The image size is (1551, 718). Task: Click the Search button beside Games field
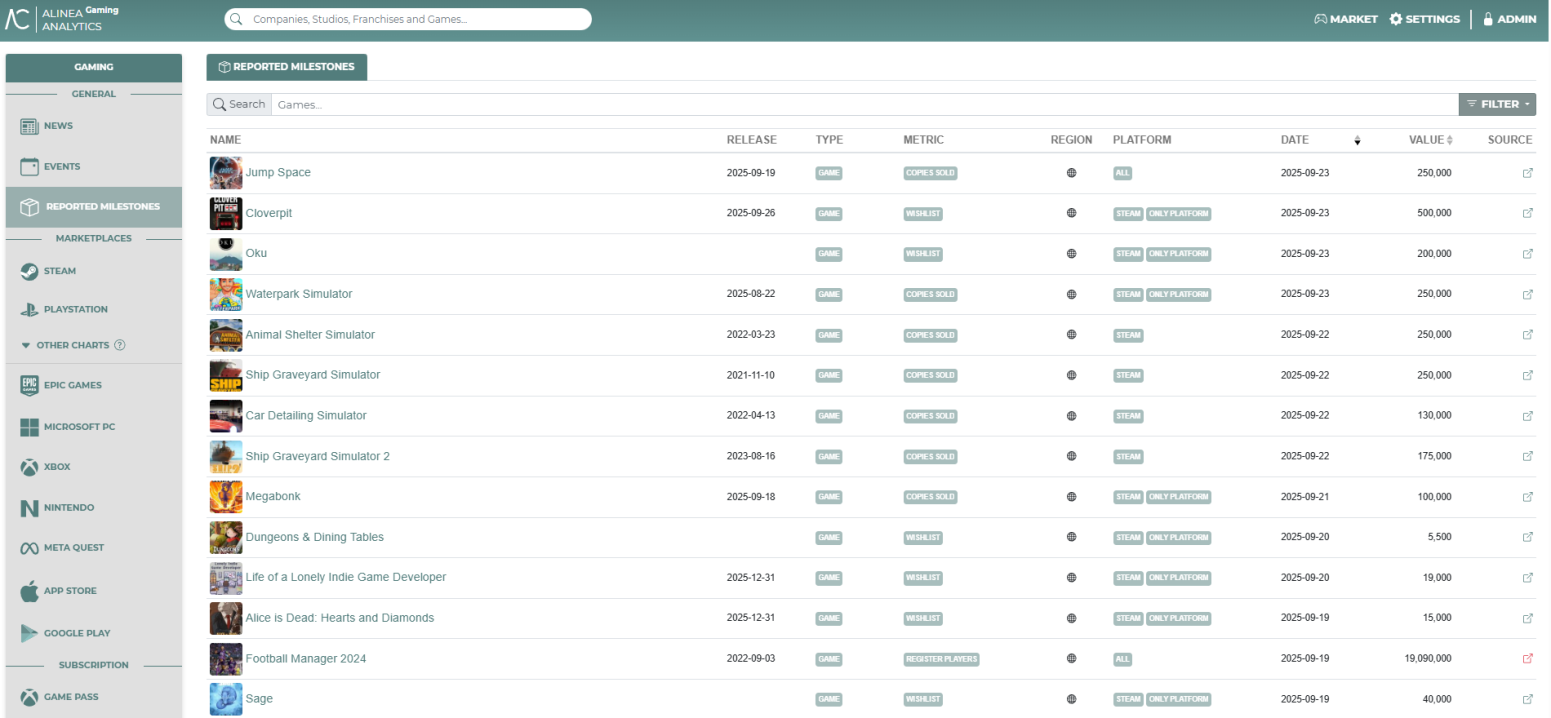click(239, 104)
